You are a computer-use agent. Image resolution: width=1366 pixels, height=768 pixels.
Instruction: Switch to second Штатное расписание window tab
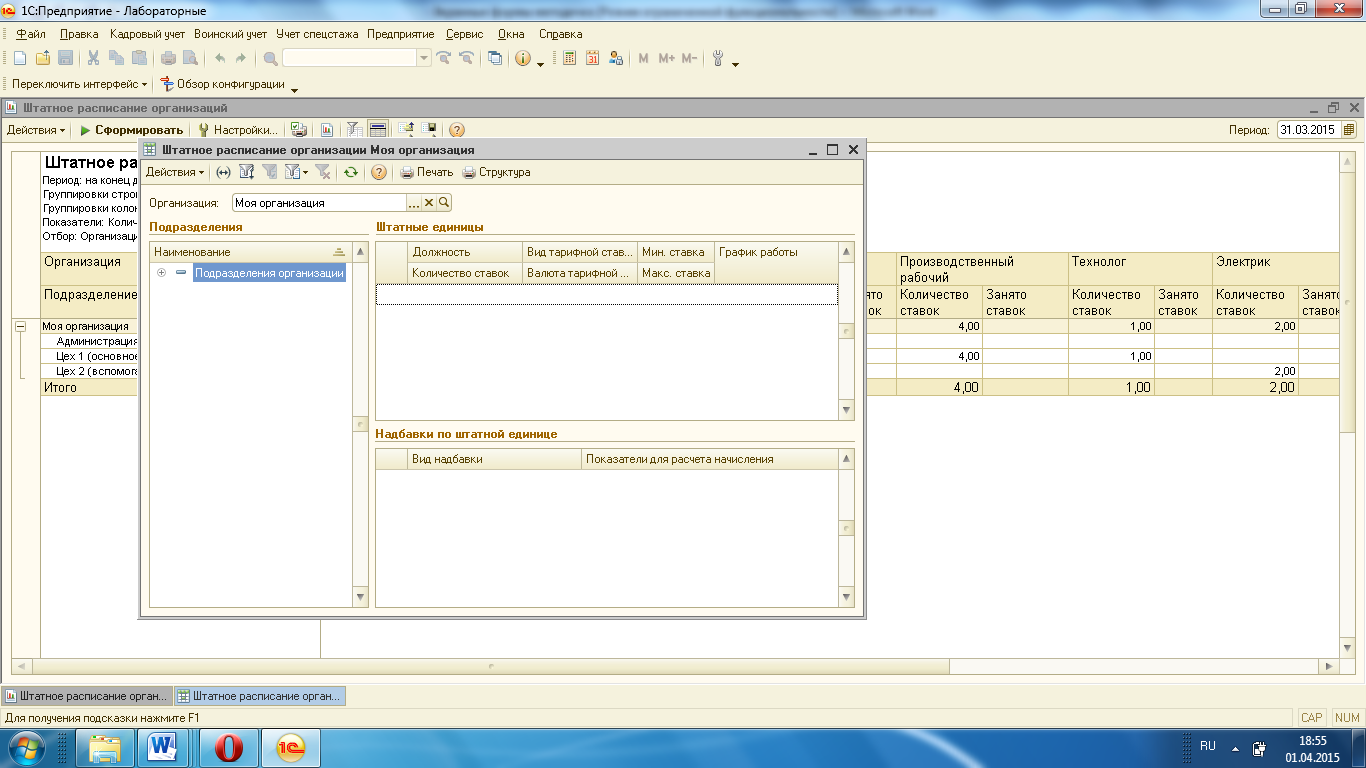[260, 695]
